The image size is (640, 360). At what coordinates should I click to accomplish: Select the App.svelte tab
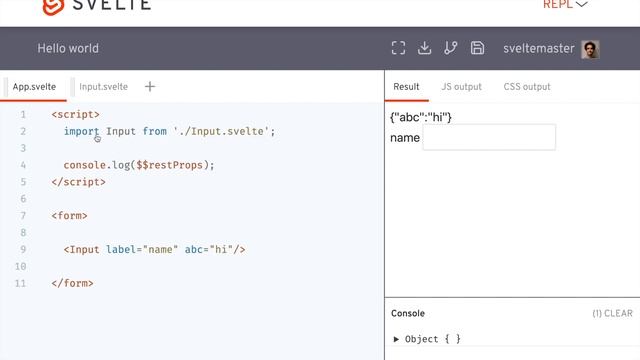[34, 87]
